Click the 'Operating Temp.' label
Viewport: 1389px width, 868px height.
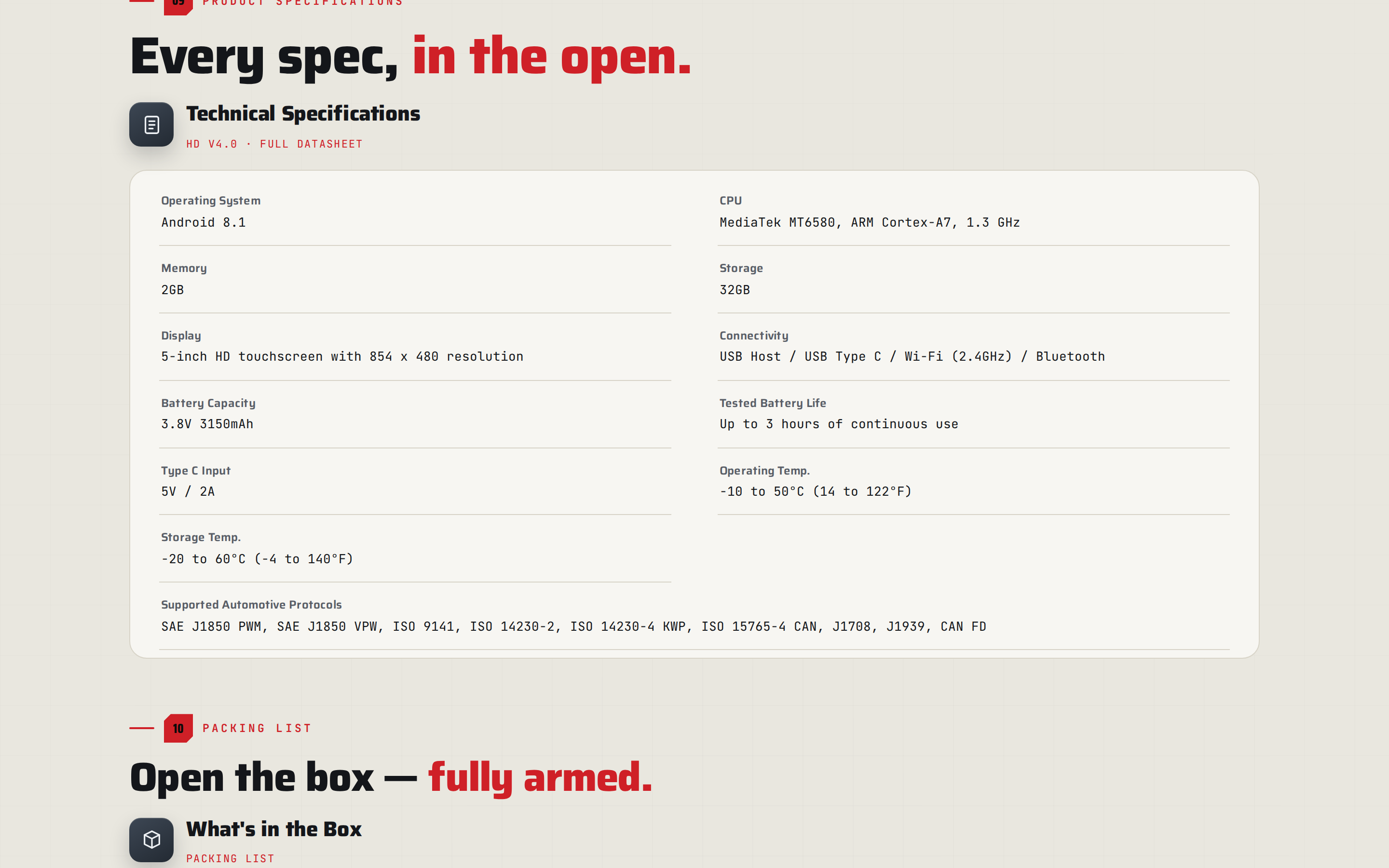click(764, 471)
